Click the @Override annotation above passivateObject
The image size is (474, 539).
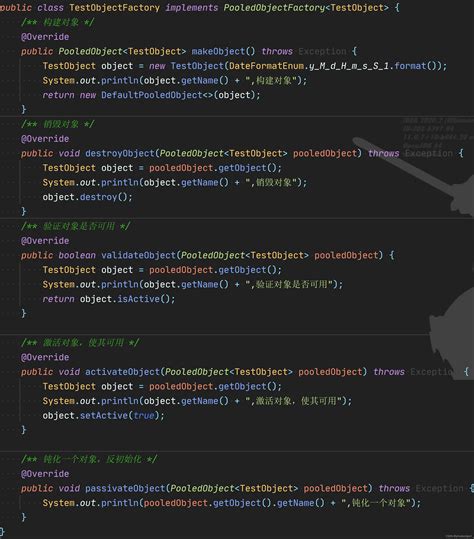coord(45,474)
